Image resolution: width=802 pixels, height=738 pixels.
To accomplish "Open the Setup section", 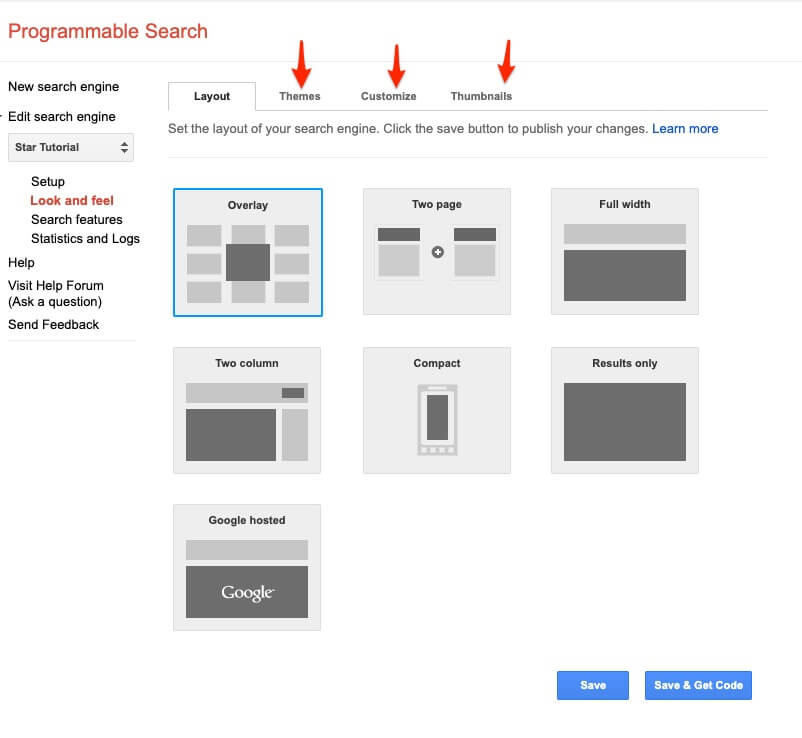I will click(x=48, y=182).
